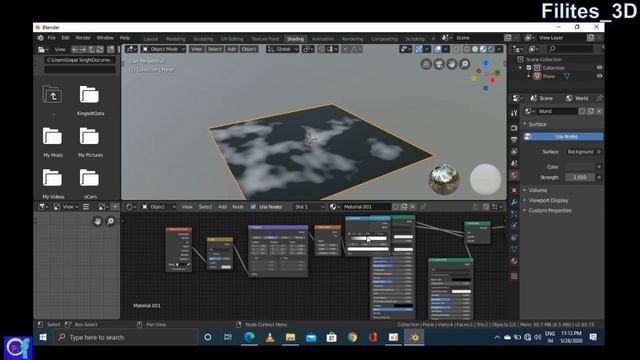
Task: Open viewport header Object menu
Action: [x=248, y=49]
